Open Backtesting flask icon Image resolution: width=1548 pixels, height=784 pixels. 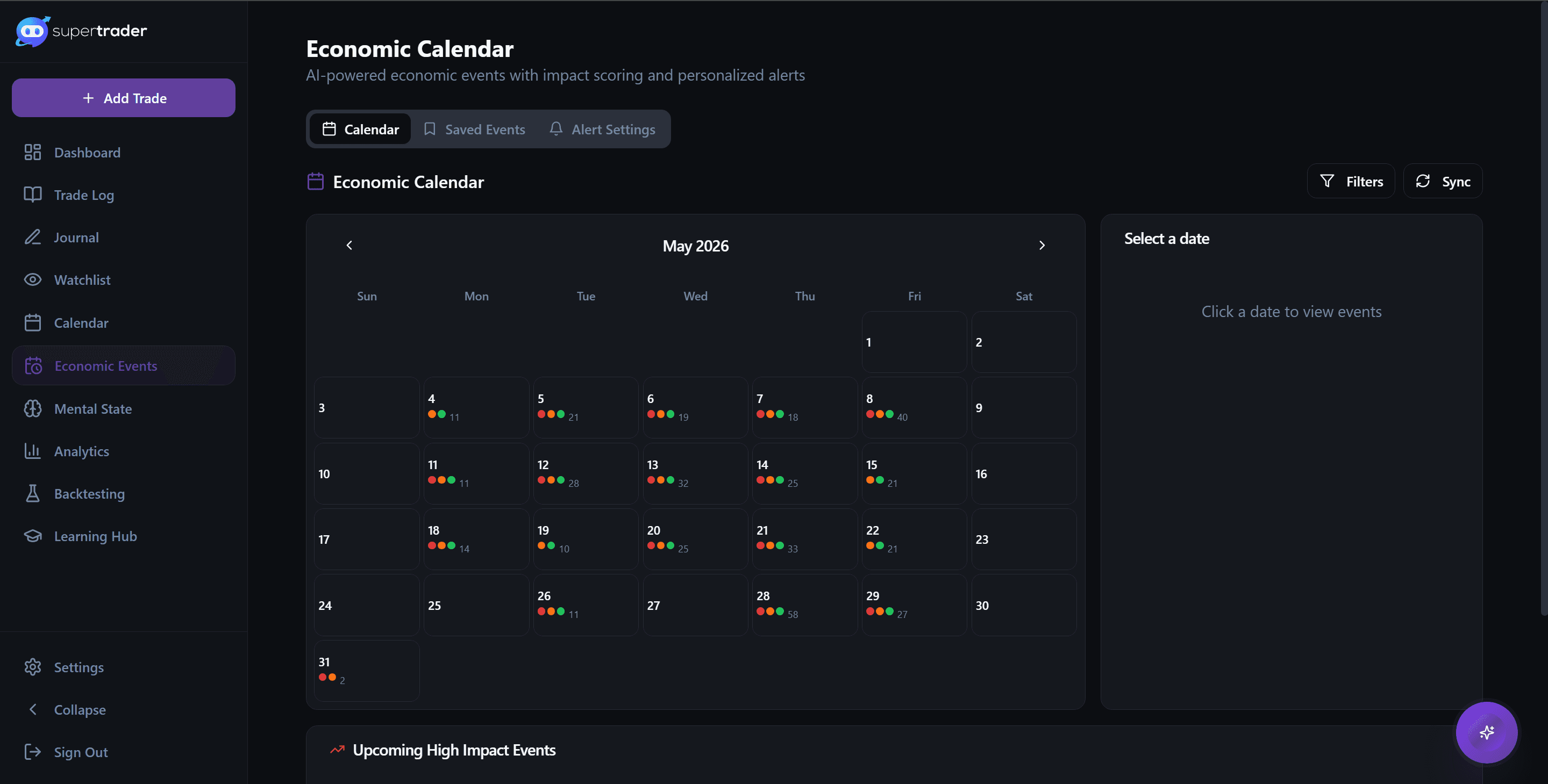[32, 494]
